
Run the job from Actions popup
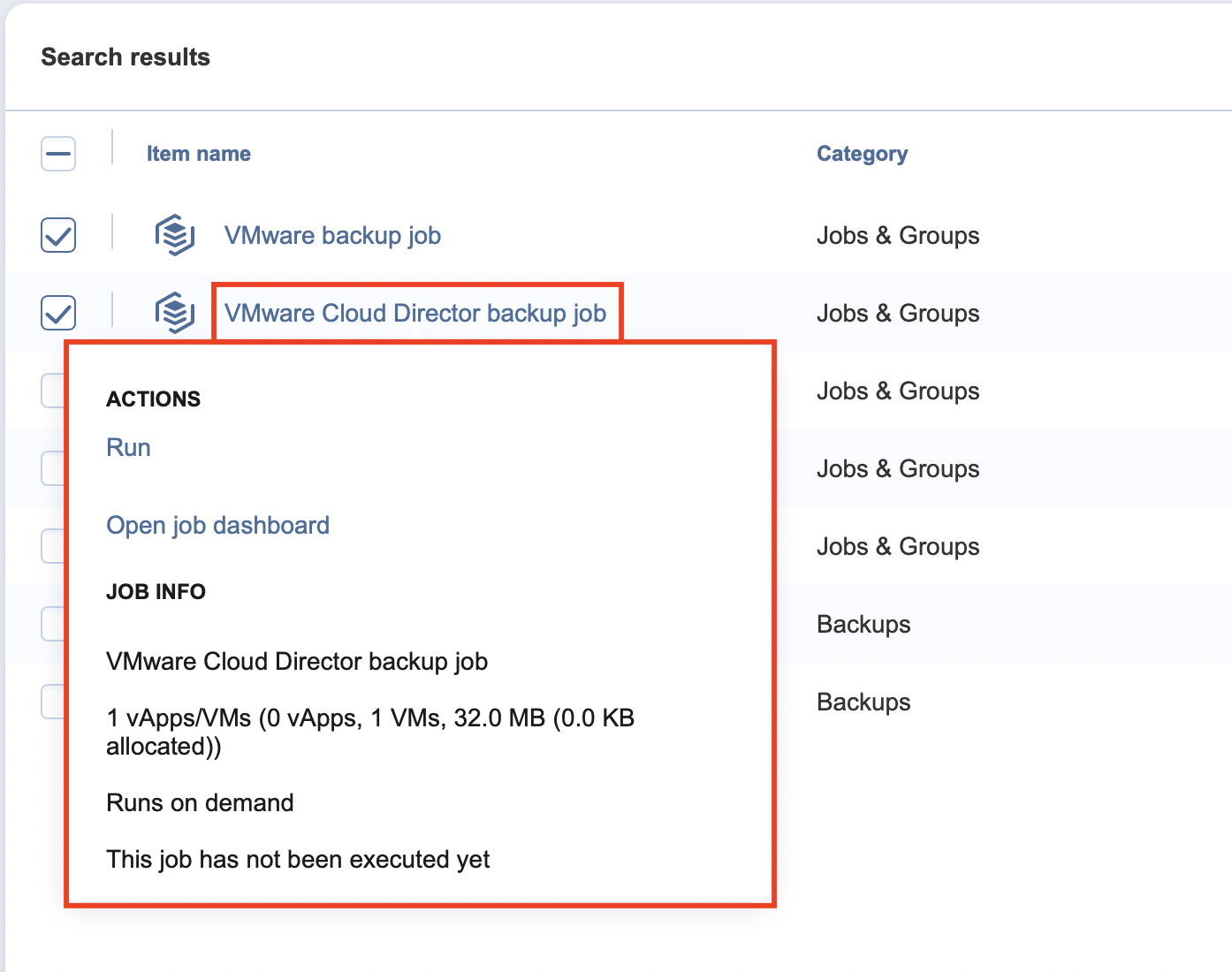(x=128, y=447)
